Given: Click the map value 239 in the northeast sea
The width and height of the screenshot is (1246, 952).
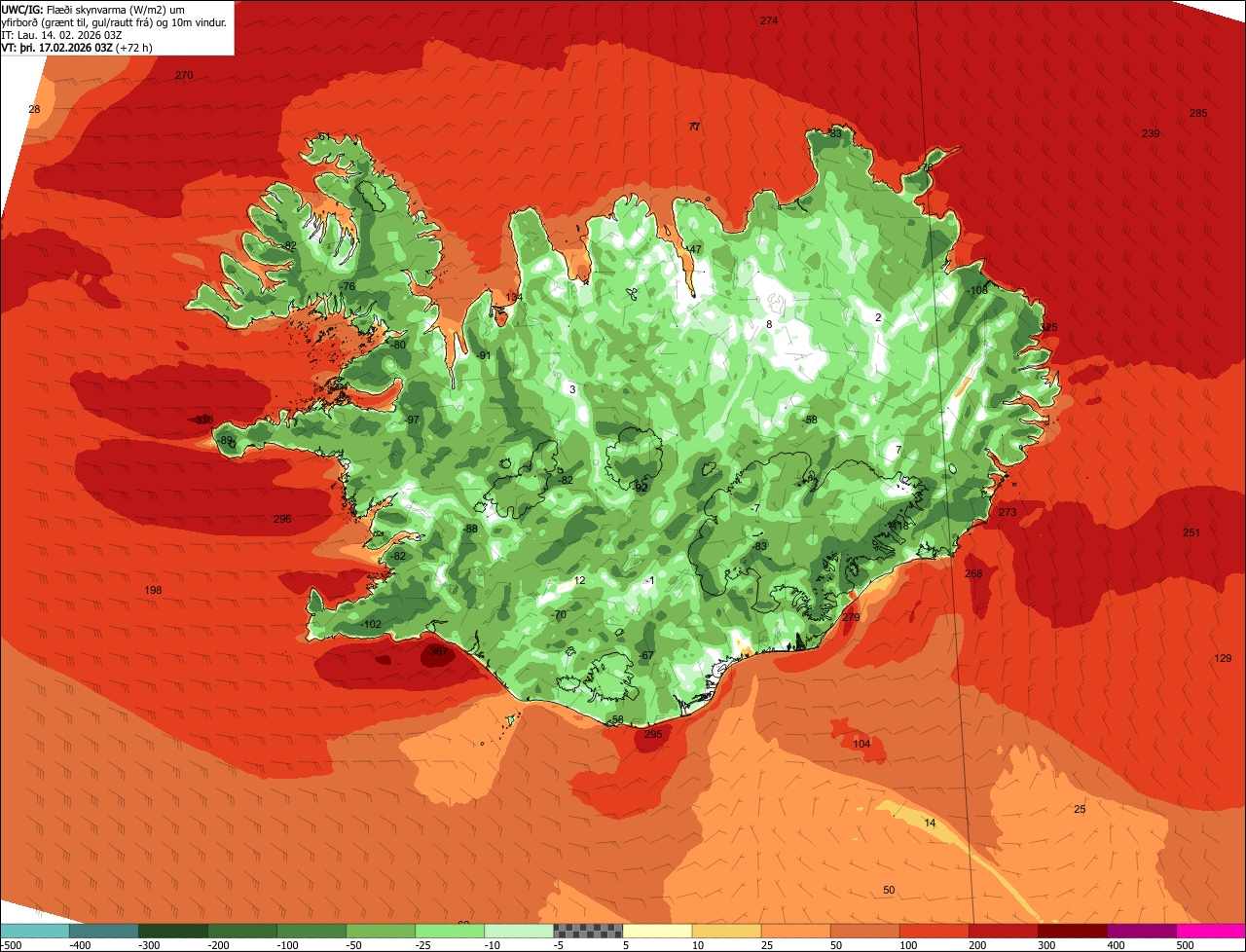Looking at the screenshot, I should [1151, 133].
